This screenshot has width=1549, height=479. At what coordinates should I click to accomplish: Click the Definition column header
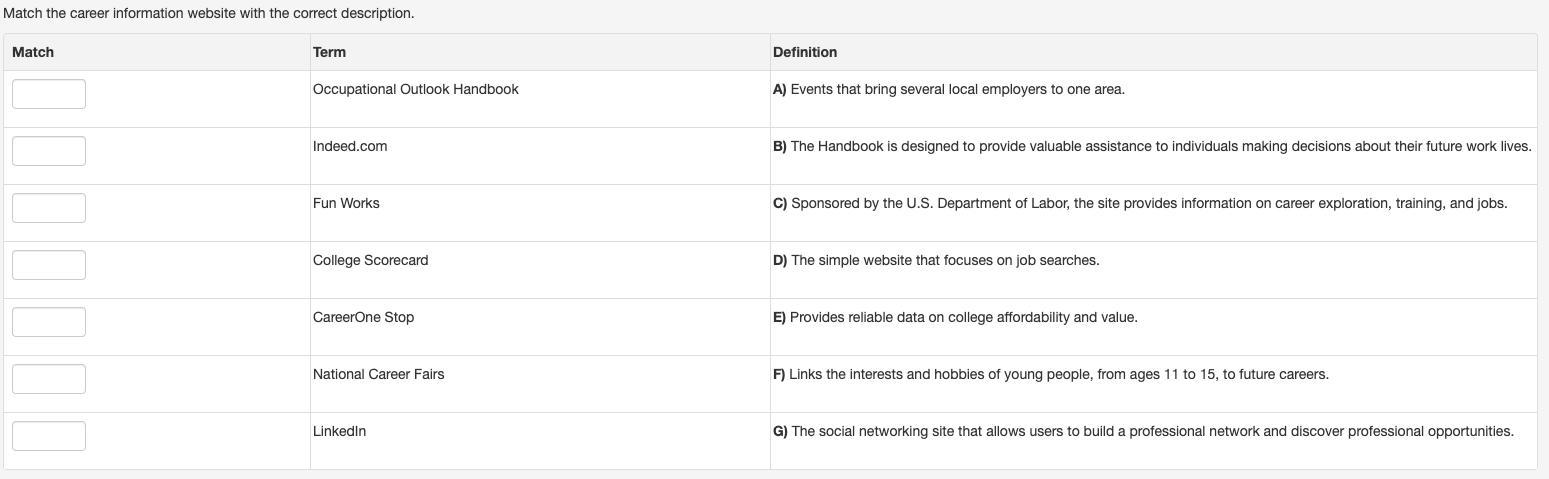click(804, 52)
